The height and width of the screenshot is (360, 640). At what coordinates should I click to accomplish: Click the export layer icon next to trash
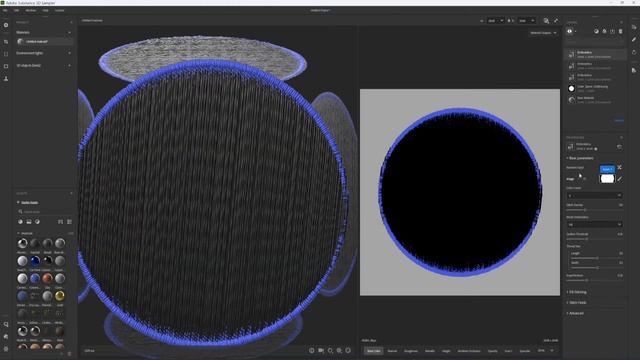pyautogui.click(x=612, y=31)
